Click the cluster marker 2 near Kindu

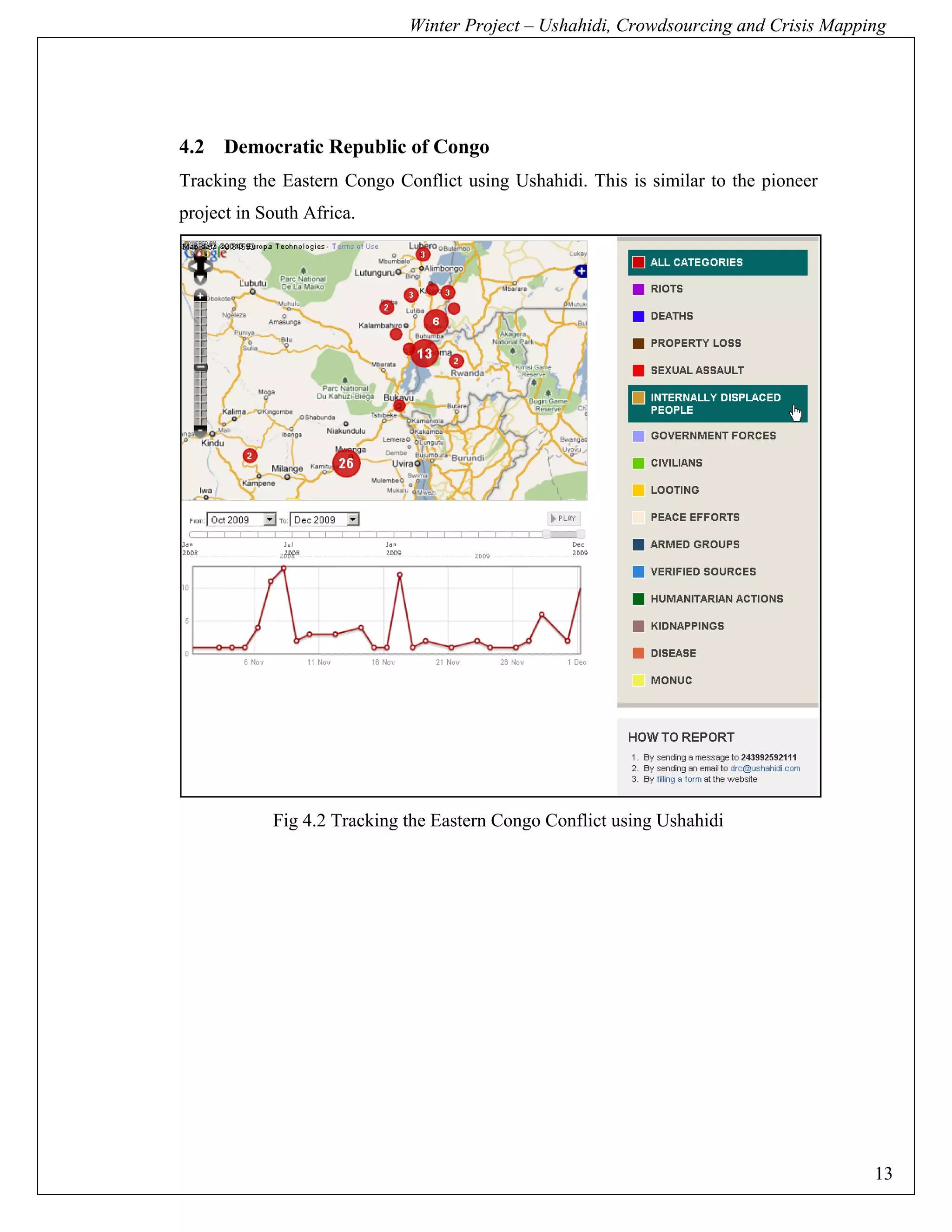click(x=249, y=456)
